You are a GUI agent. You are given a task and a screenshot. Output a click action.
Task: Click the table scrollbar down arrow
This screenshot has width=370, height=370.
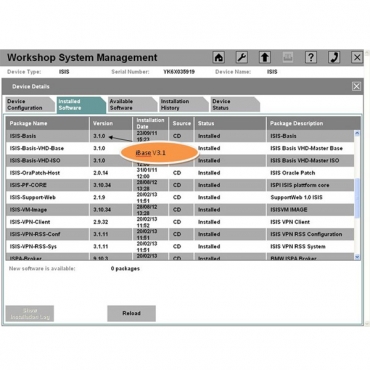click(357, 257)
